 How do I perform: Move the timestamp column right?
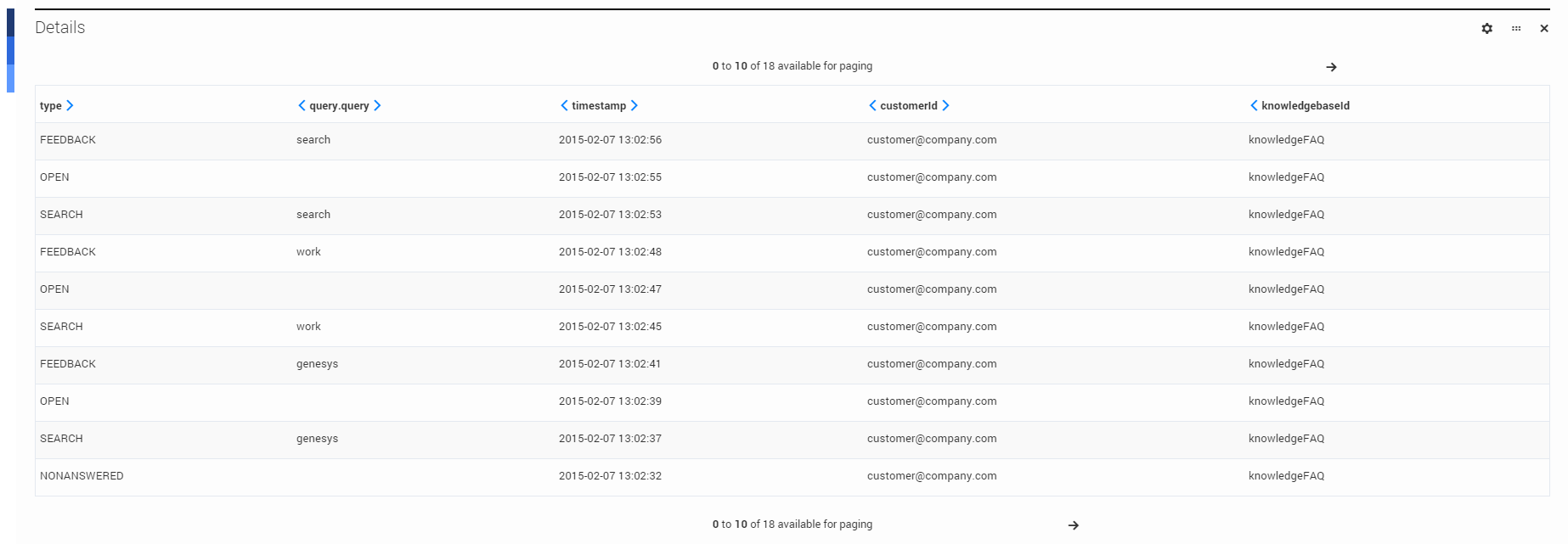pos(634,105)
